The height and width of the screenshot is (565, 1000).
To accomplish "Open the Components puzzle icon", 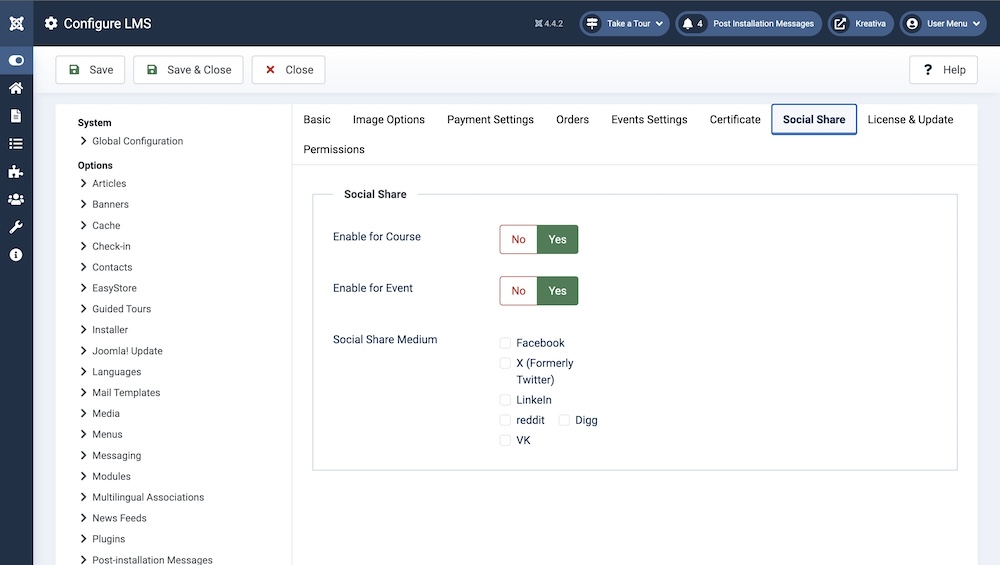I will tap(16, 172).
